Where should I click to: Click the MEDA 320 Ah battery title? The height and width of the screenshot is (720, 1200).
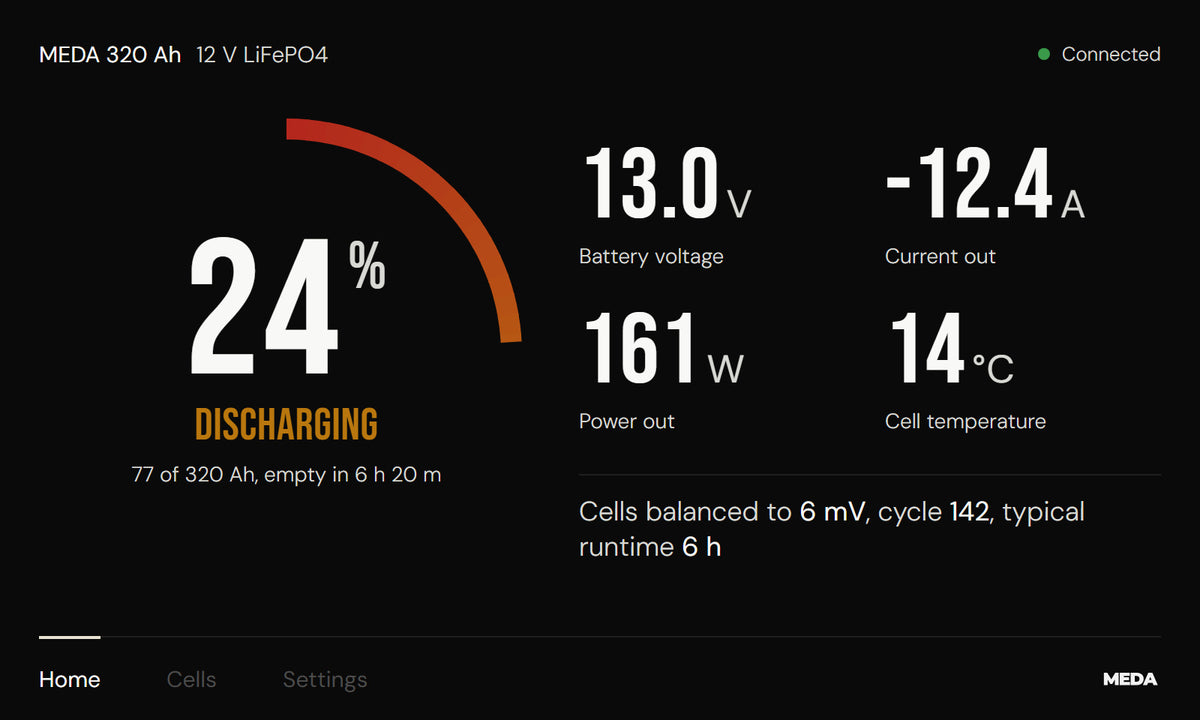click(x=110, y=55)
